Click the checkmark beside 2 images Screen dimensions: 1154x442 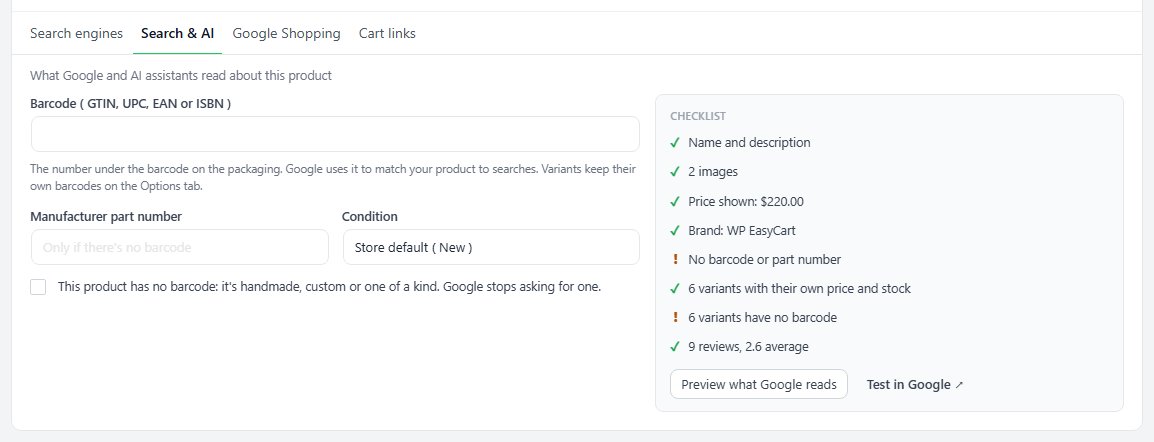675,171
